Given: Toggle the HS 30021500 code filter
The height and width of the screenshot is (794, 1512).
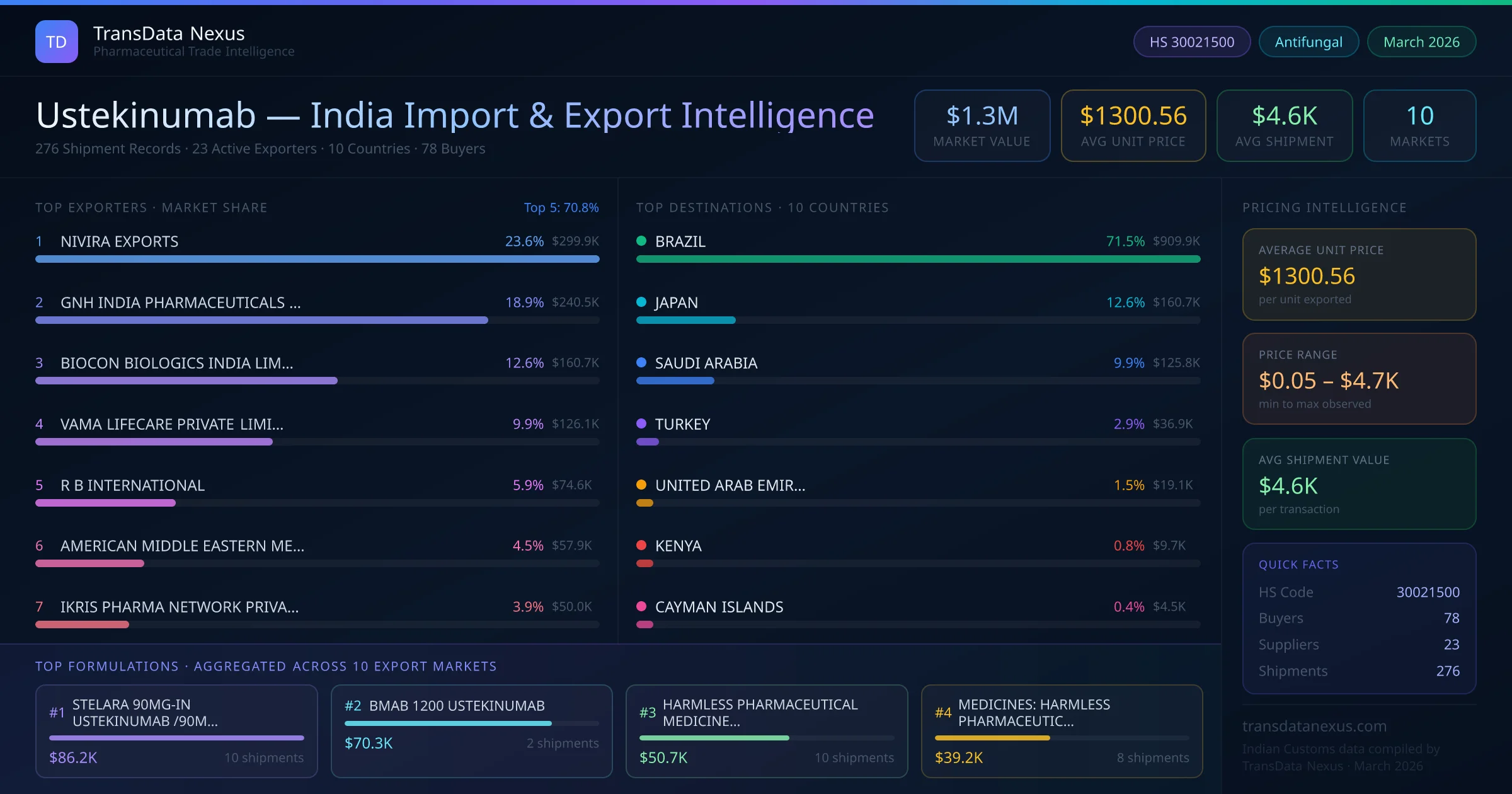Looking at the screenshot, I should tap(1191, 41).
